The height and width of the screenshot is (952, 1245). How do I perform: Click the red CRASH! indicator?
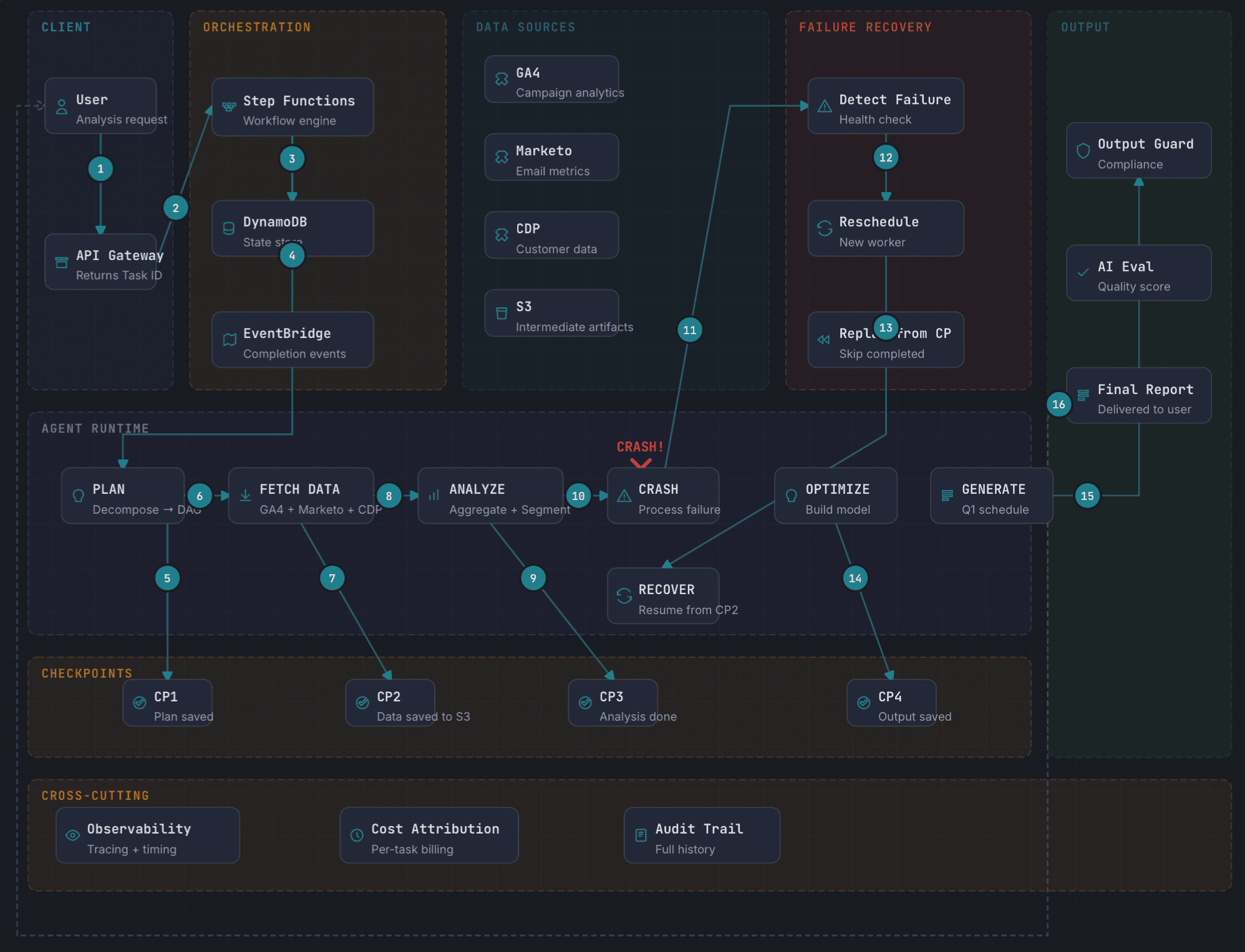point(640,446)
